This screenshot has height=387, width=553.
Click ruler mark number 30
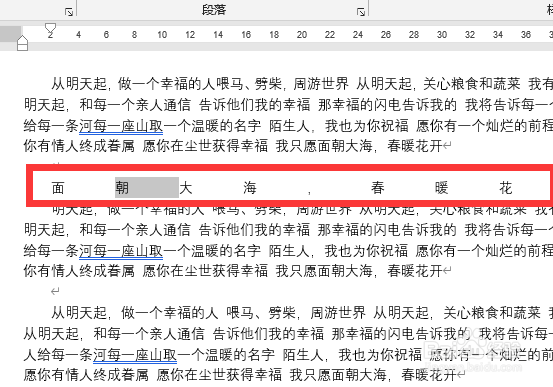[x=442, y=35]
